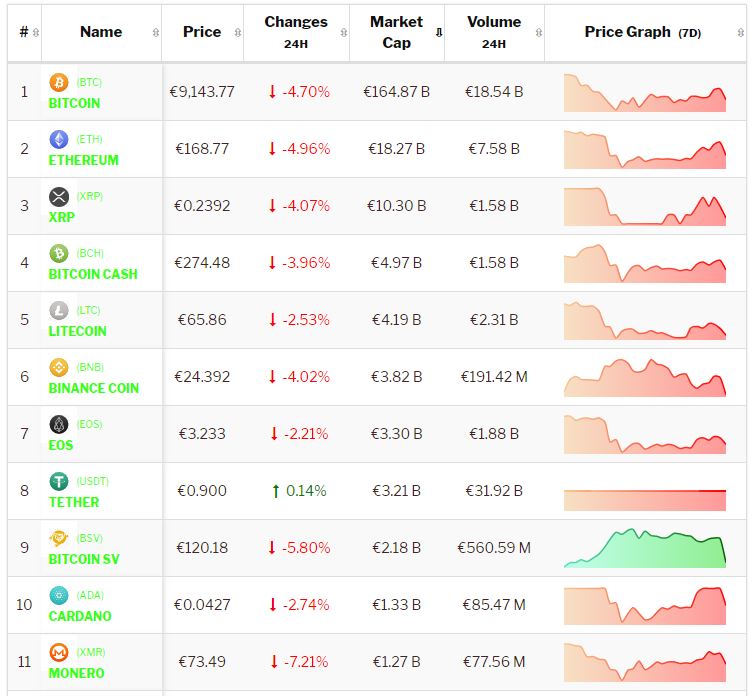Viewport: 754px width, 696px height.
Task: Sort by Price column header
Action: click(x=202, y=32)
